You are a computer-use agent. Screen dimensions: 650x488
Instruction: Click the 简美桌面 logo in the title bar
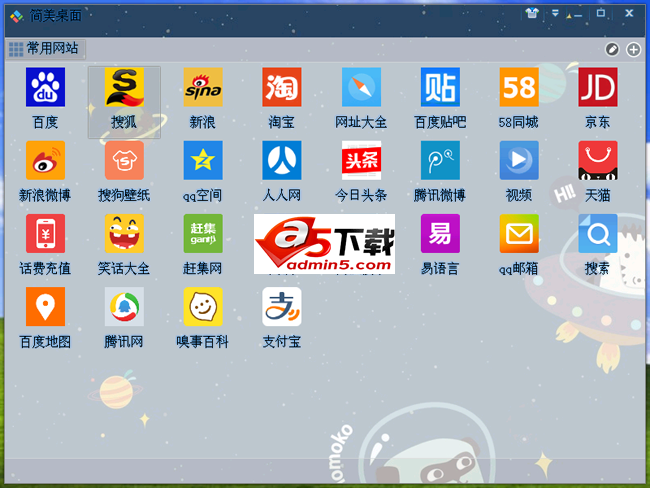(17, 16)
